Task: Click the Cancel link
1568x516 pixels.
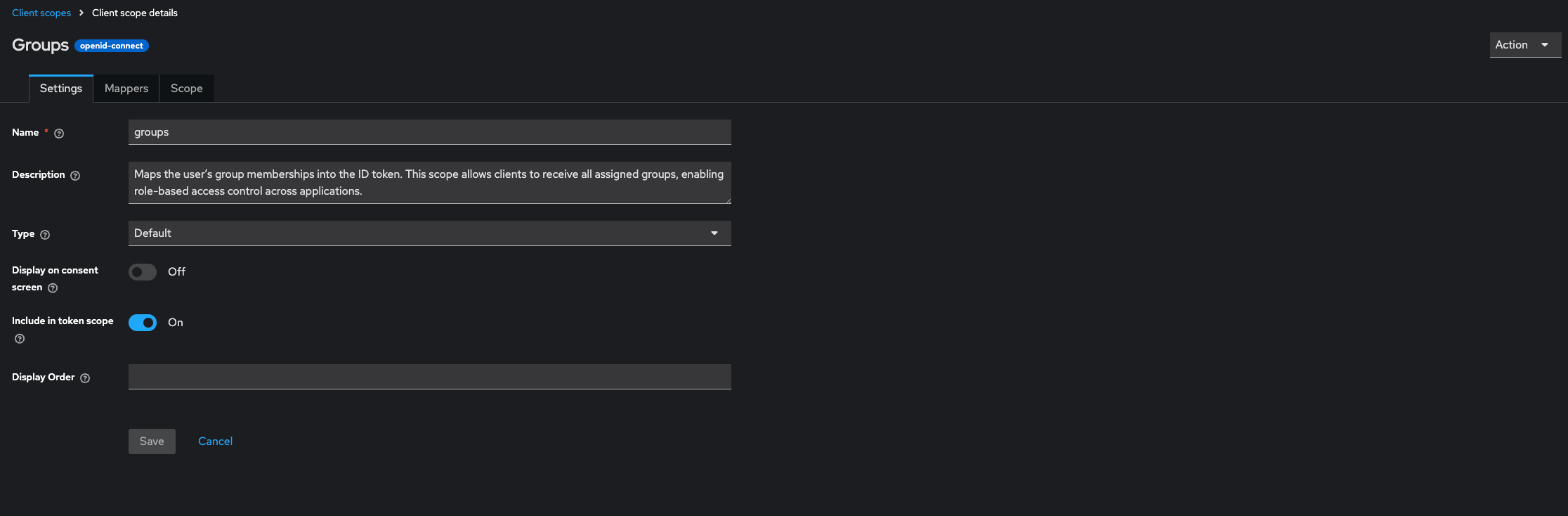Action: point(216,441)
